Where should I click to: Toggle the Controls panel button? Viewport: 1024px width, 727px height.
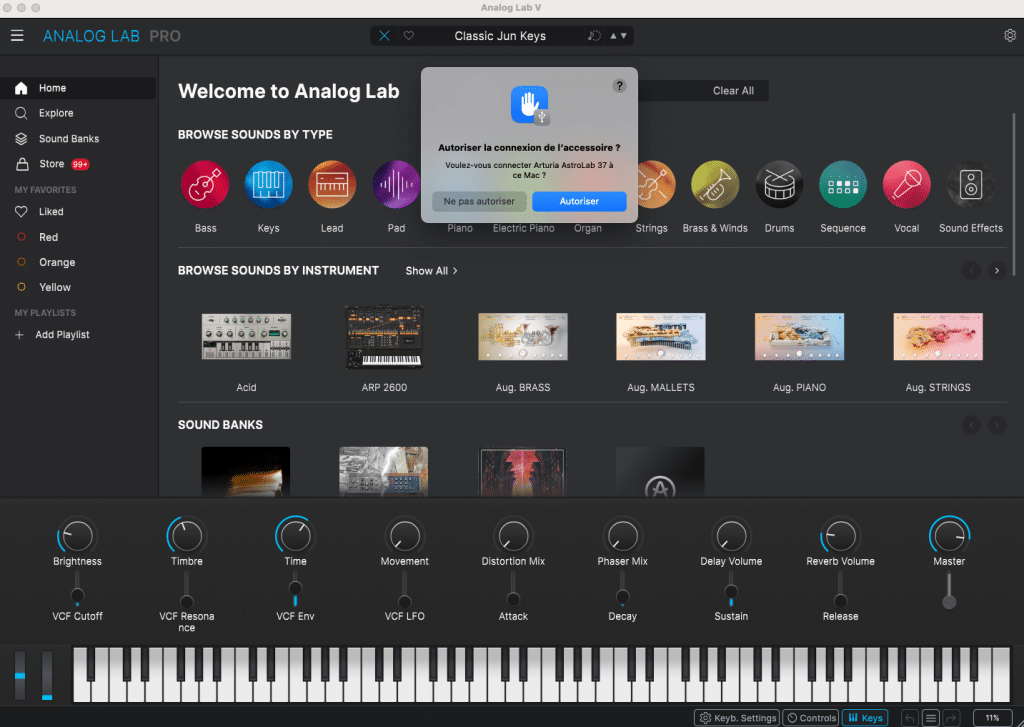pos(810,718)
